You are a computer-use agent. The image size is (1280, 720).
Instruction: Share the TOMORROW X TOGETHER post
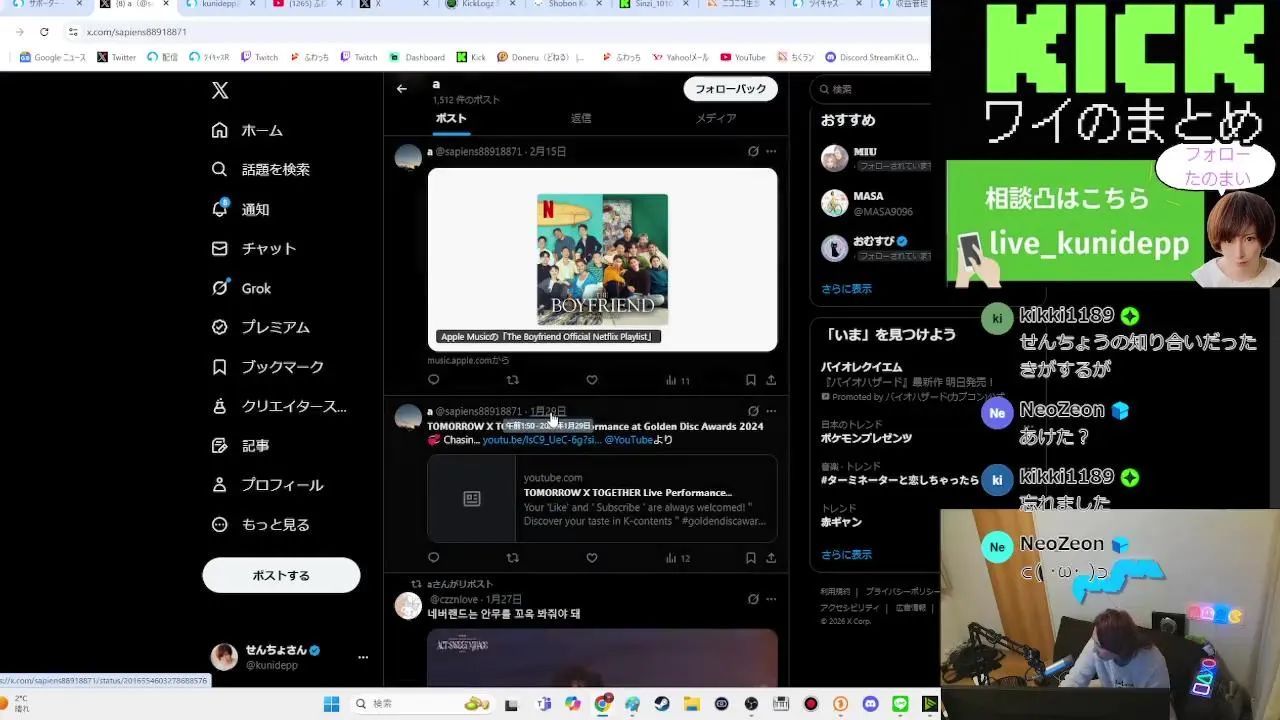click(x=771, y=558)
